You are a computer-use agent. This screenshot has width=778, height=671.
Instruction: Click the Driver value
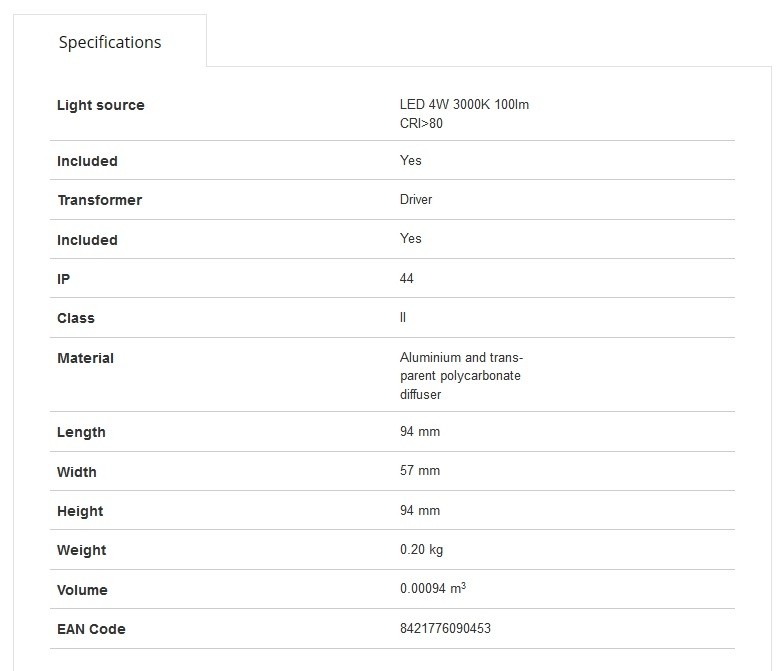tap(416, 200)
